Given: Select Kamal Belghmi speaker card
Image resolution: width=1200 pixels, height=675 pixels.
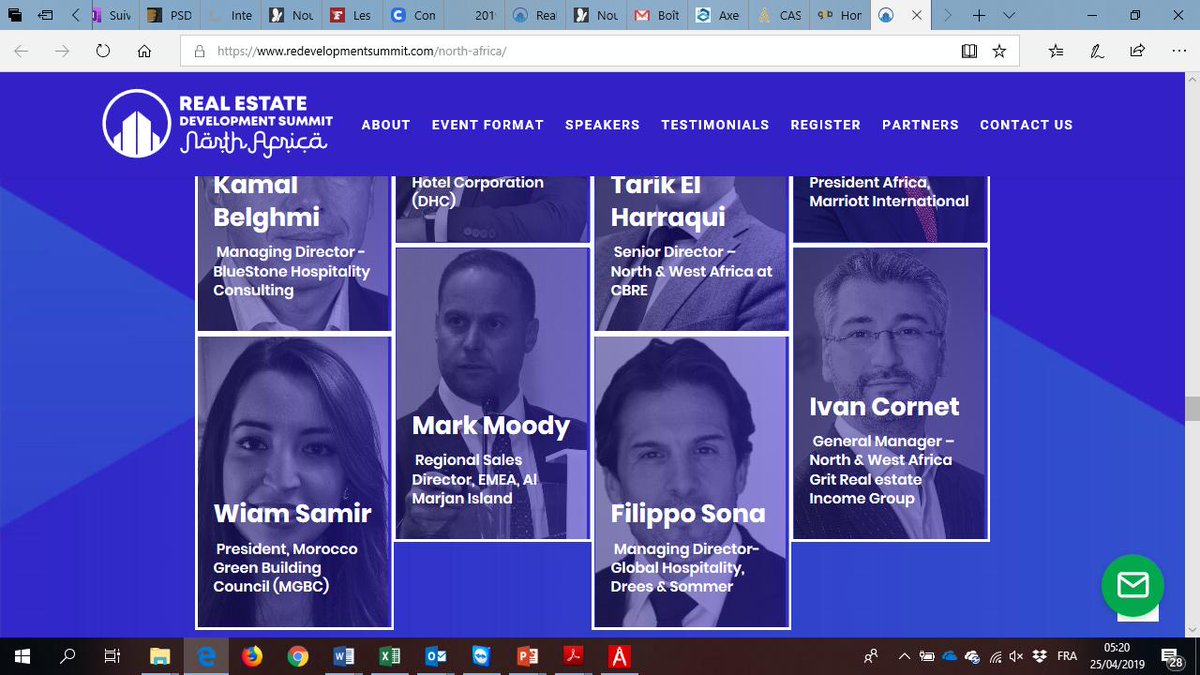Looking at the screenshot, I should pos(294,254).
